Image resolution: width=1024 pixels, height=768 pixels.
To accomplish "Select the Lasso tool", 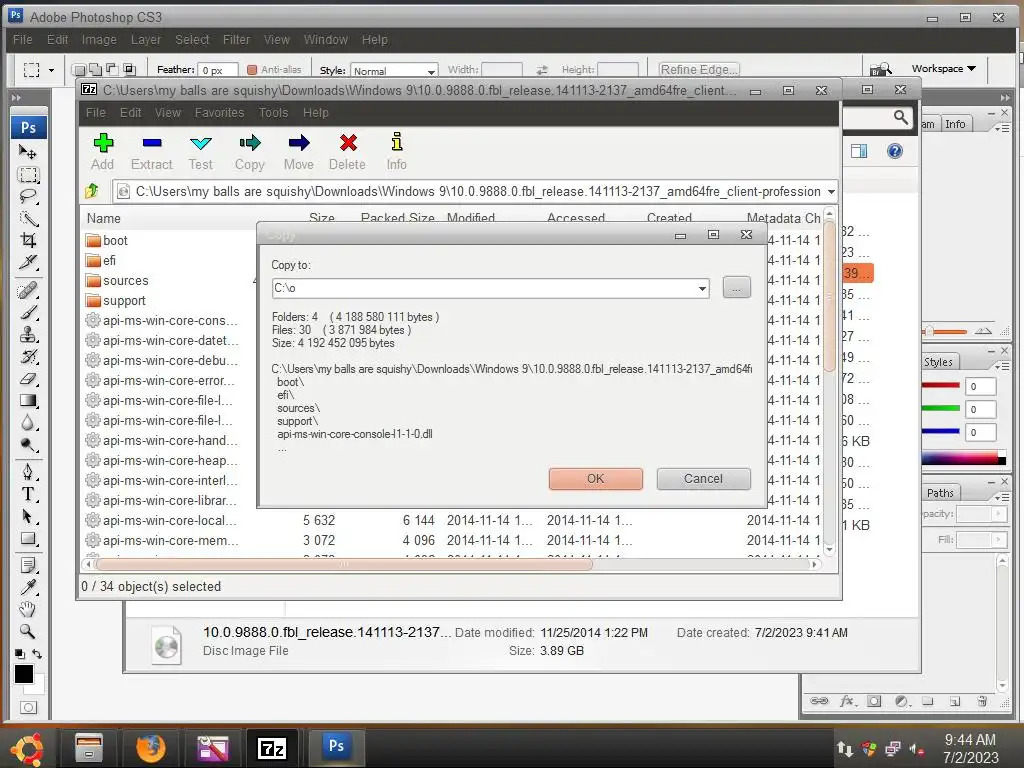I will coord(27,196).
